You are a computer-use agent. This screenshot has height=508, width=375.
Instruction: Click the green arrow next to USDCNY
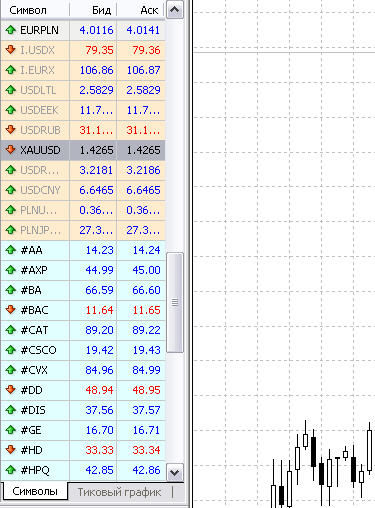pos(11,190)
